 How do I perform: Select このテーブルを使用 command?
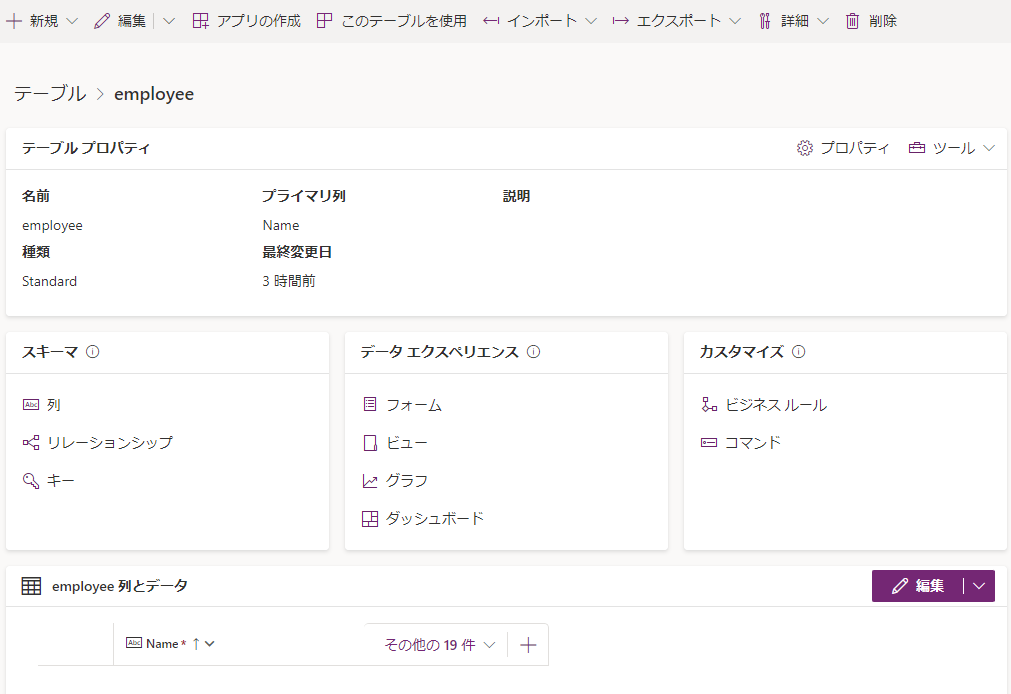pos(404,21)
